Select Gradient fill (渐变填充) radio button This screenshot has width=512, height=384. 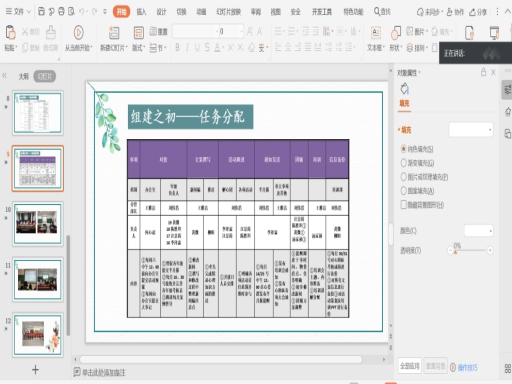click(x=404, y=163)
